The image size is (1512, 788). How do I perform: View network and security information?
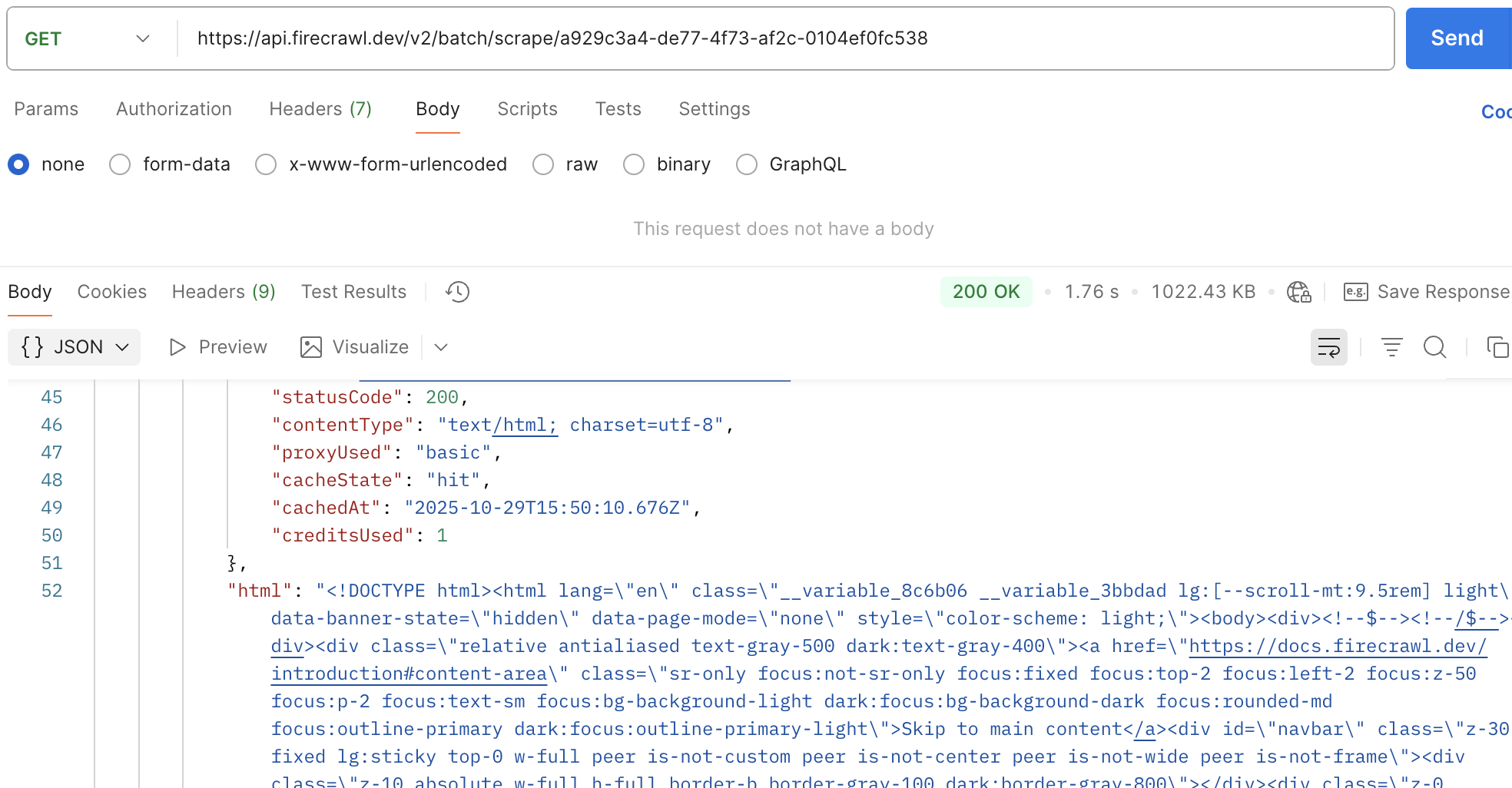point(1298,292)
